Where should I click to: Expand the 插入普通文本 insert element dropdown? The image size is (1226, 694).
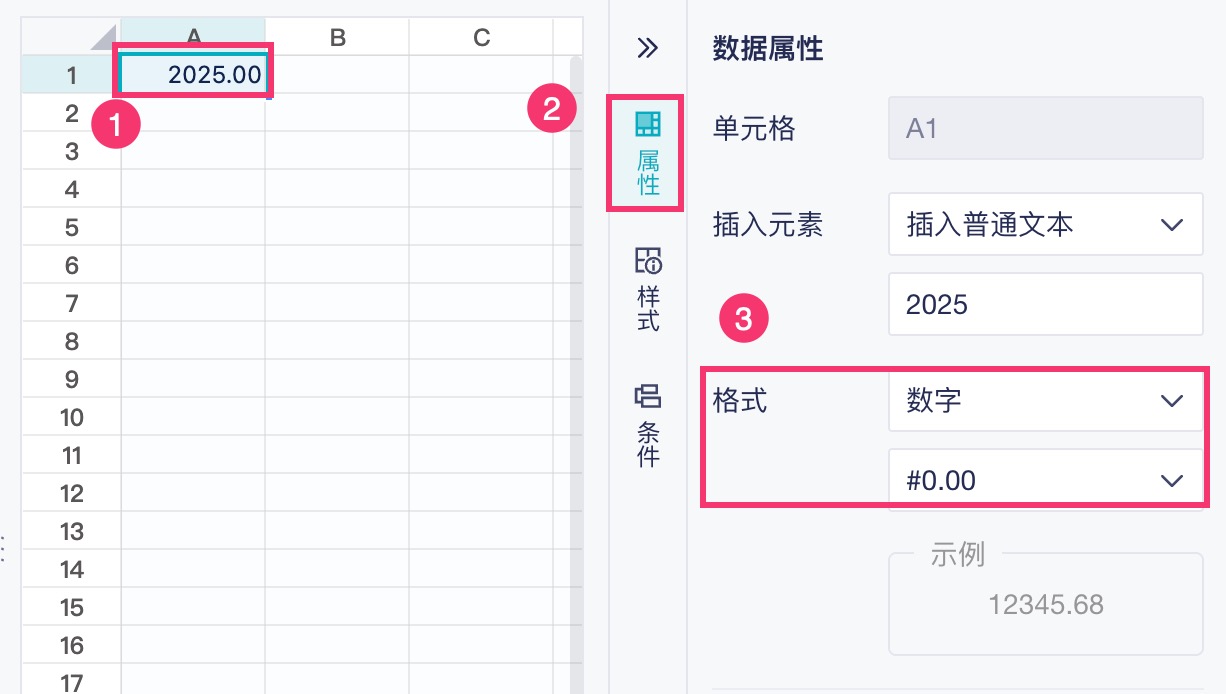[x=1045, y=225]
